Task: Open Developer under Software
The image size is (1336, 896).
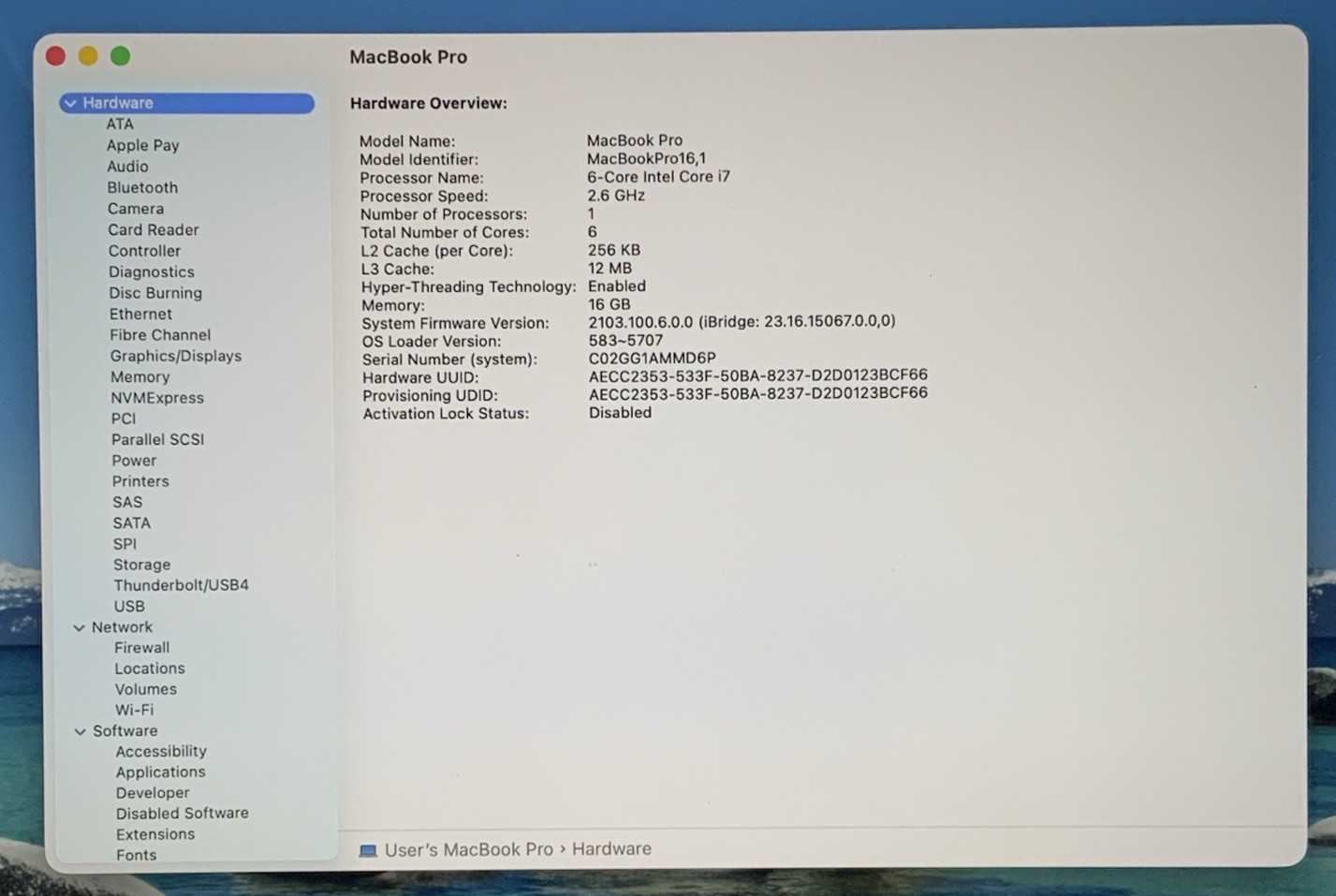Action: (x=153, y=793)
